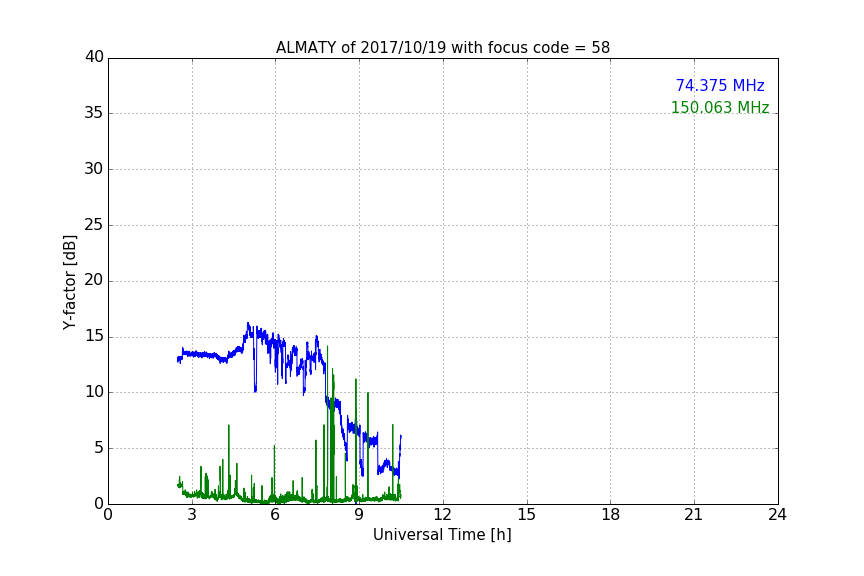864x576 pixels.
Task: Click x-axis tick label '12'
Action: point(442,515)
